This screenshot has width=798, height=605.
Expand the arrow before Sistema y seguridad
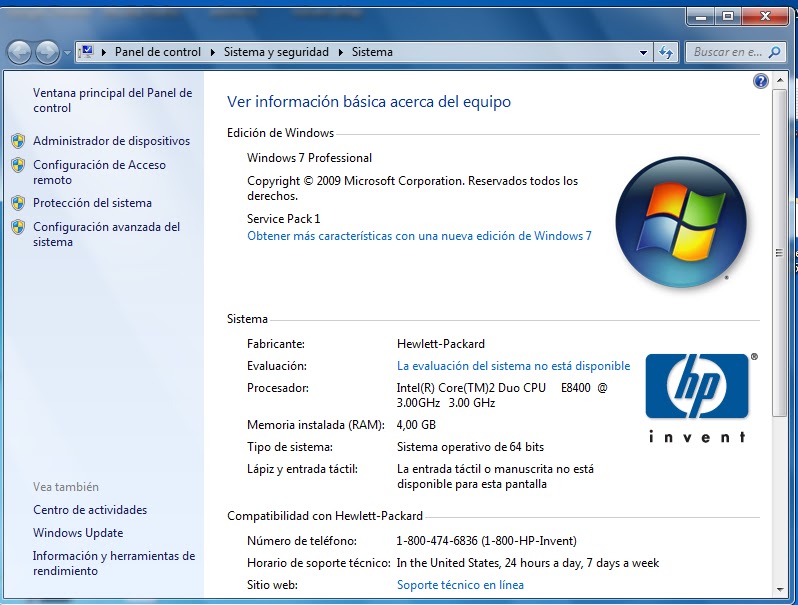[x=213, y=52]
